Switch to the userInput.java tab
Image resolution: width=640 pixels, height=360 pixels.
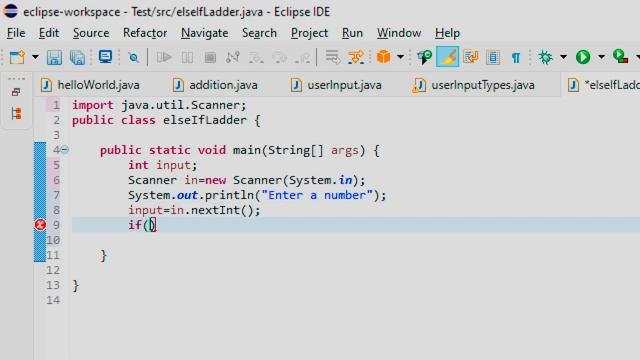[336, 85]
